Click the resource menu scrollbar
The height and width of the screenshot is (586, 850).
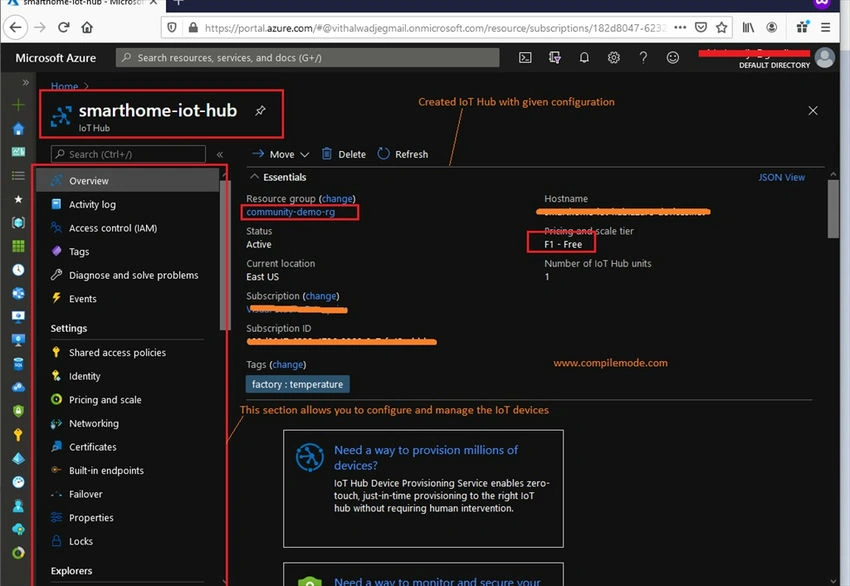[x=224, y=255]
